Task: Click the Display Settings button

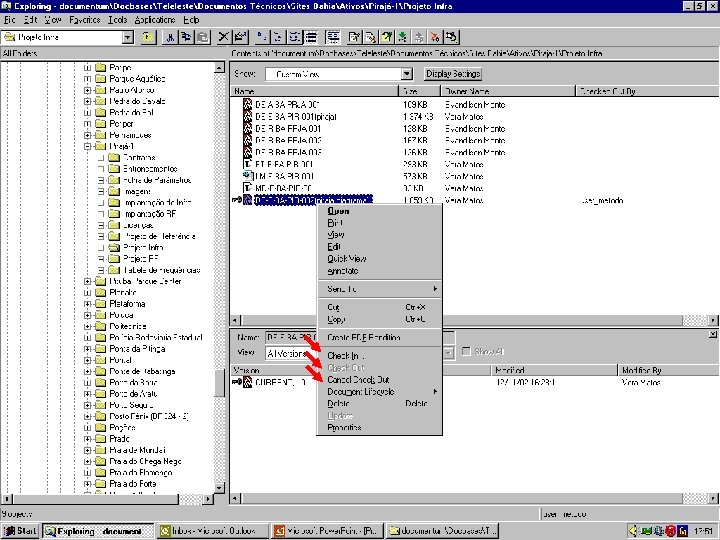Action: [453, 74]
